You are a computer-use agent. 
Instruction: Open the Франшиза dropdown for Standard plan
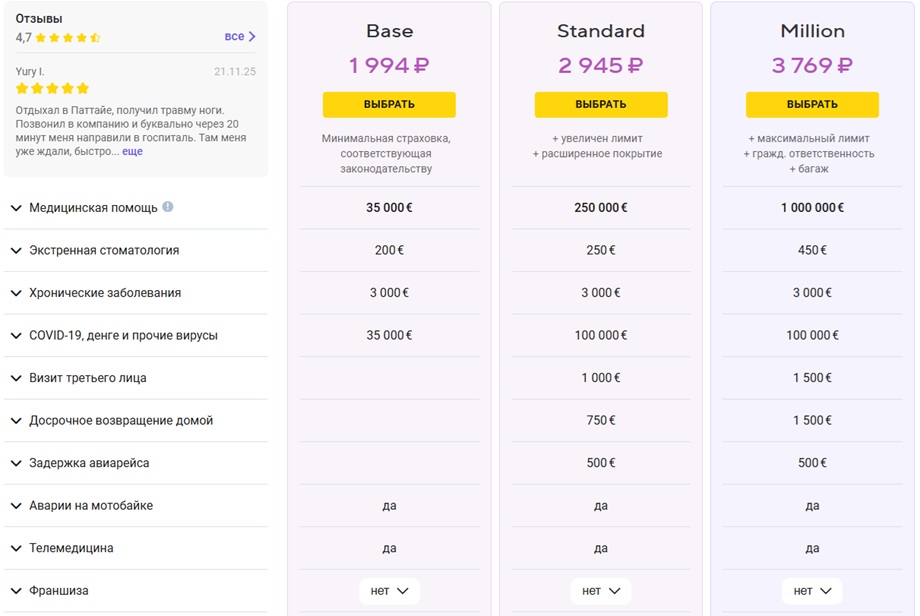point(601,591)
